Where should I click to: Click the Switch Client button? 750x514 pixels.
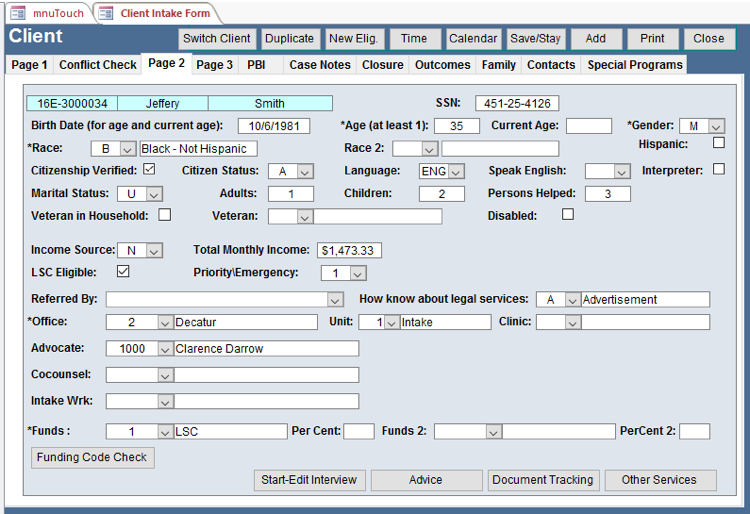[217, 39]
